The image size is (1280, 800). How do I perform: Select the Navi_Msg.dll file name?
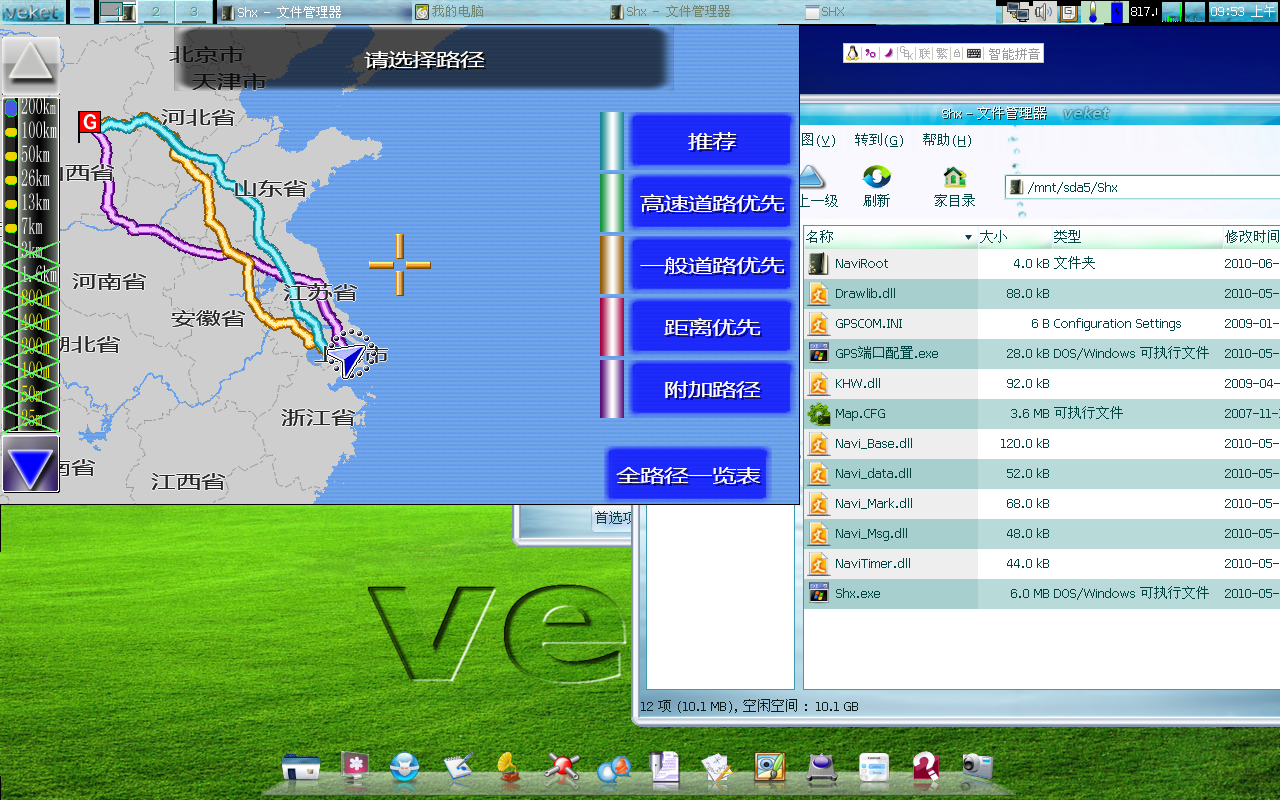(x=871, y=534)
